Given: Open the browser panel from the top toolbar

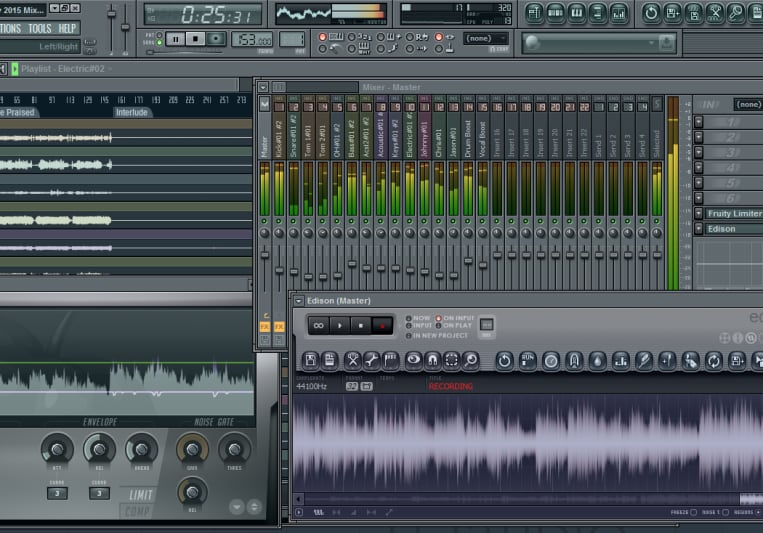Looking at the screenshot, I should tap(597, 13).
